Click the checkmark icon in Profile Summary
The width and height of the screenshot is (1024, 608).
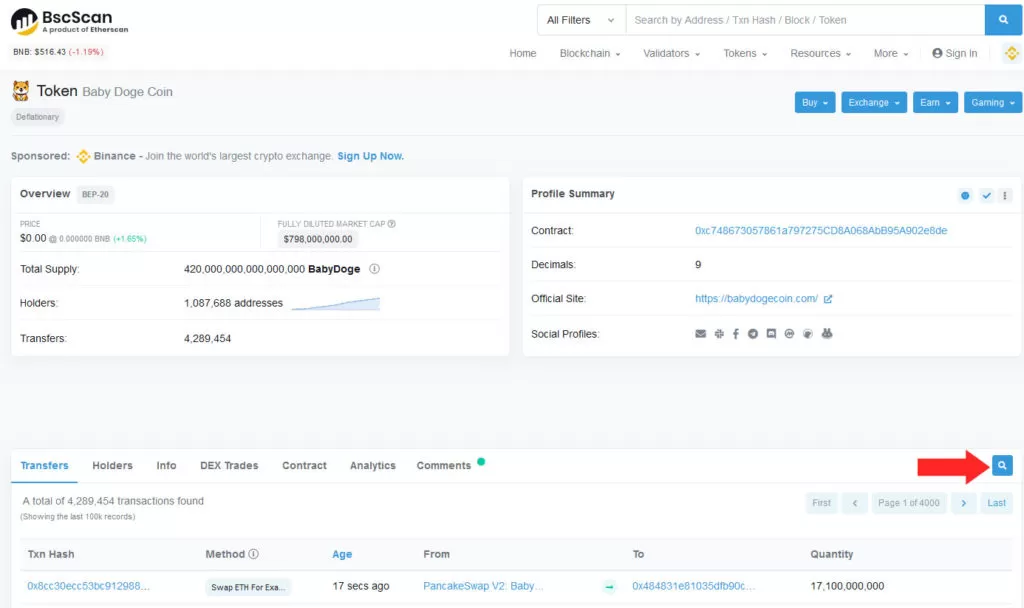point(986,195)
